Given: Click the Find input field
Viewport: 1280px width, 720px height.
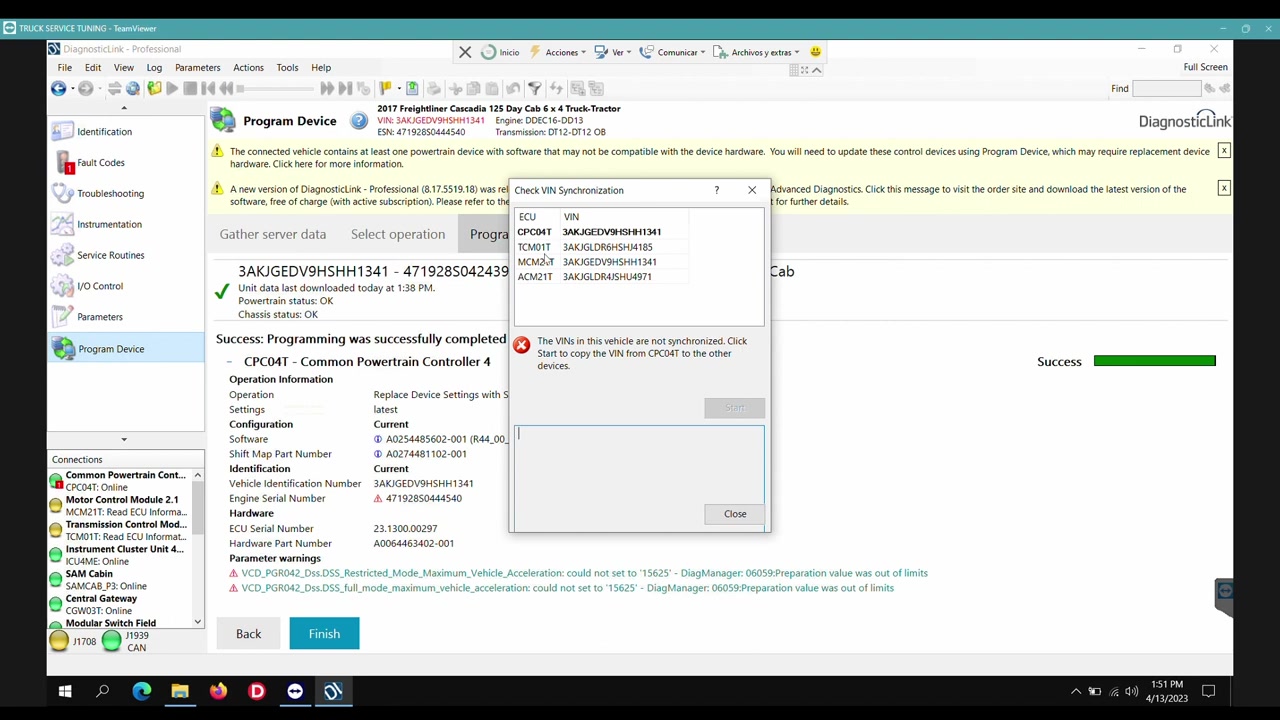Looking at the screenshot, I should (1167, 88).
